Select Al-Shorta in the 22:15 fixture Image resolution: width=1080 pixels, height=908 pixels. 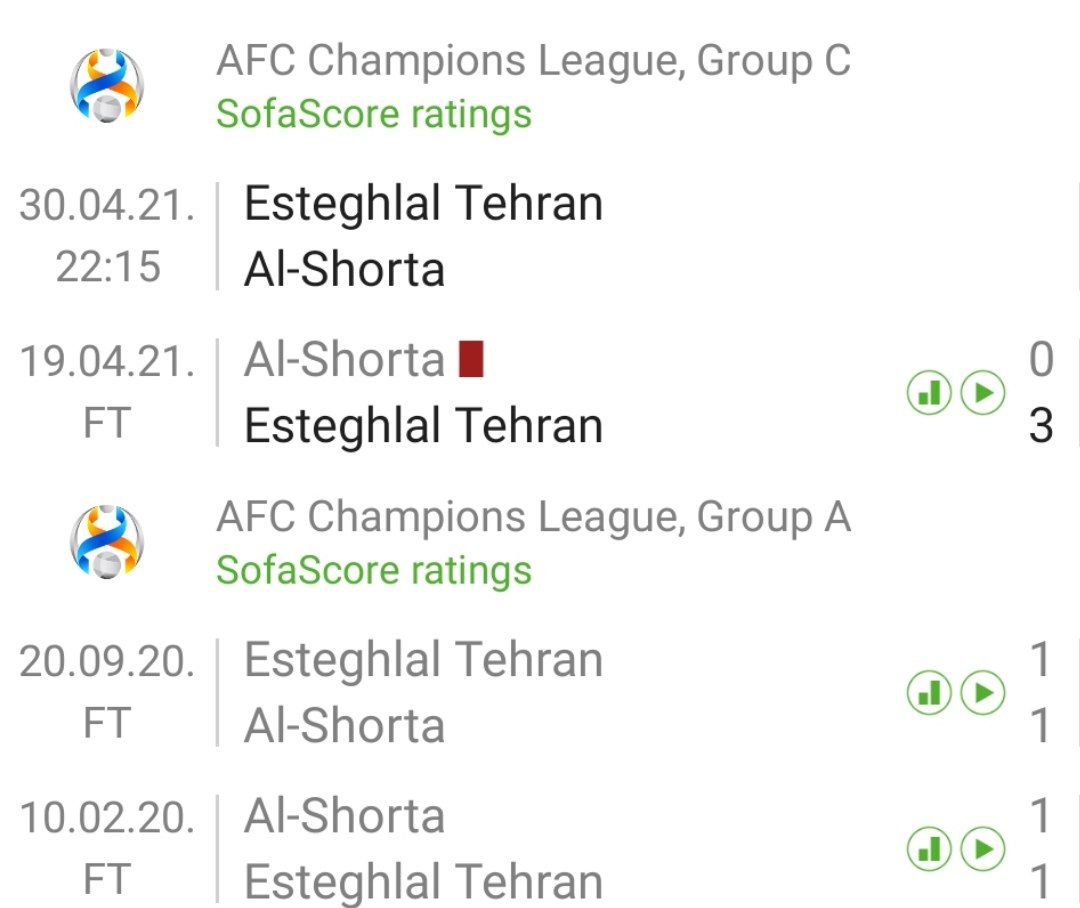344,269
